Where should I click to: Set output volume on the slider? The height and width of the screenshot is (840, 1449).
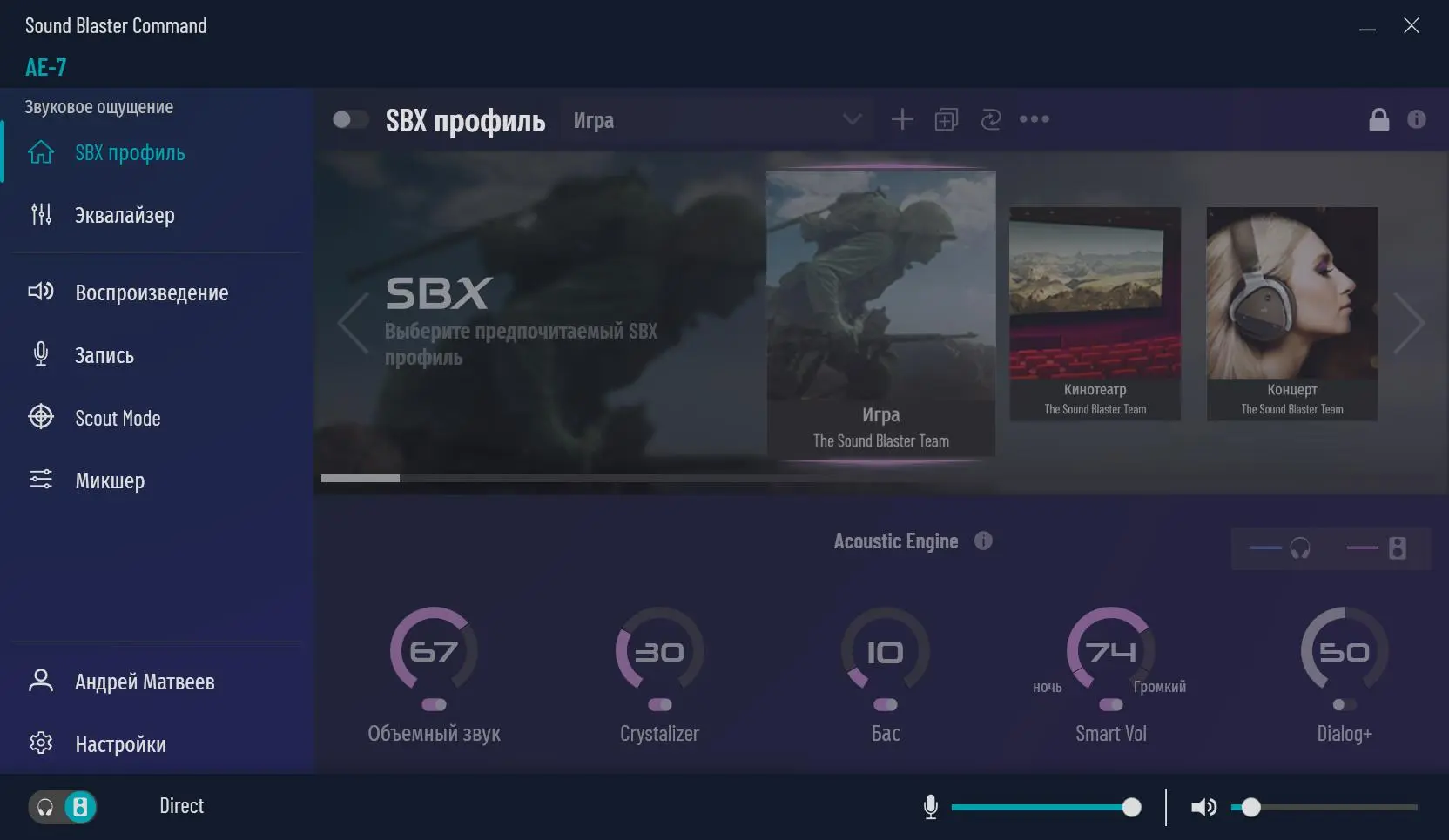pos(1324,808)
